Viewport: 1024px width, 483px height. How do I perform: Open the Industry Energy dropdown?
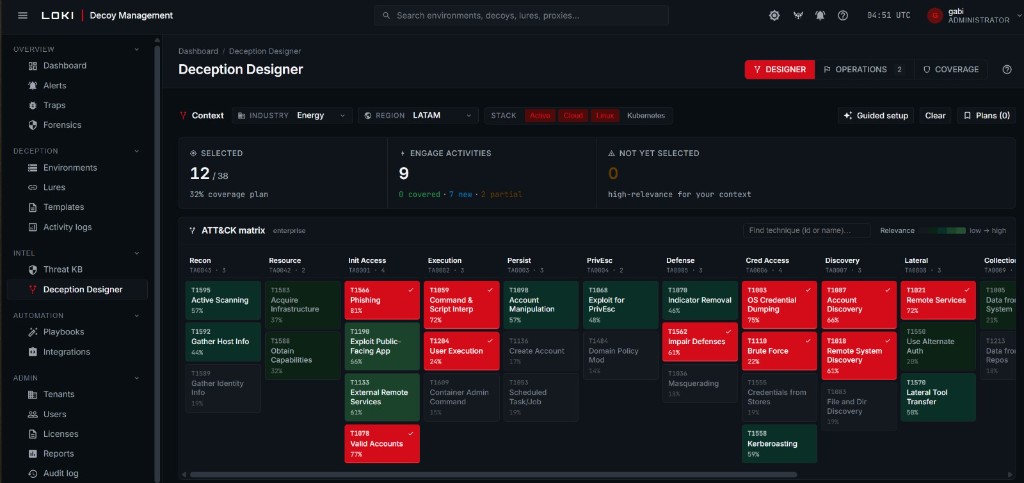293,116
